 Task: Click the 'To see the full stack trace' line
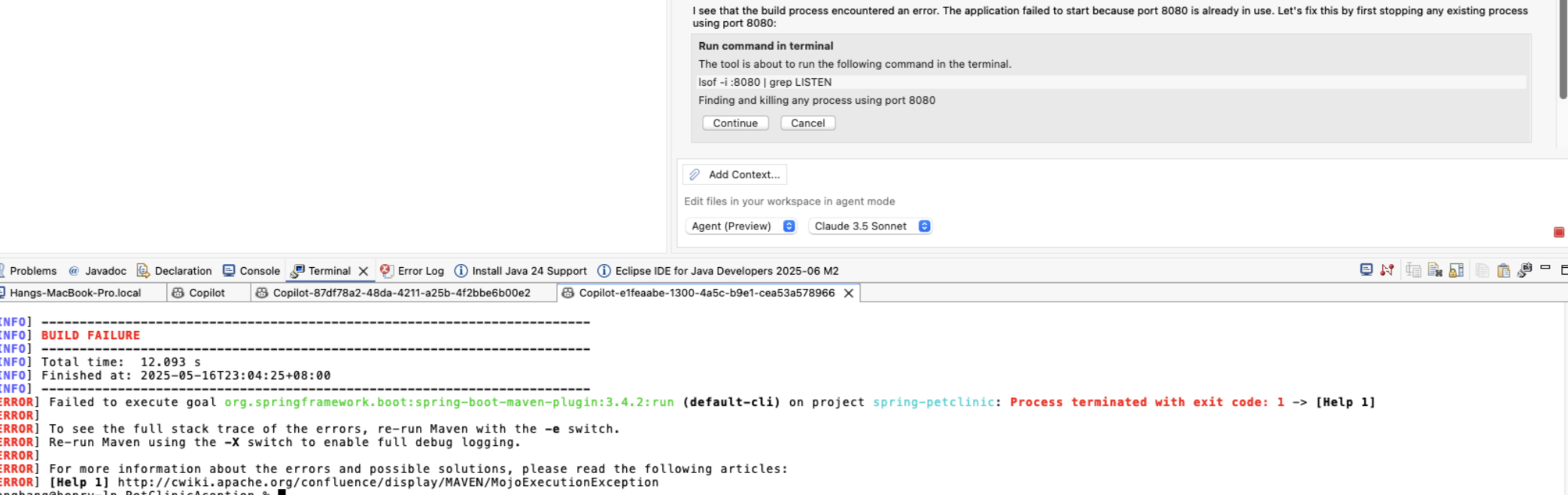(334, 429)
